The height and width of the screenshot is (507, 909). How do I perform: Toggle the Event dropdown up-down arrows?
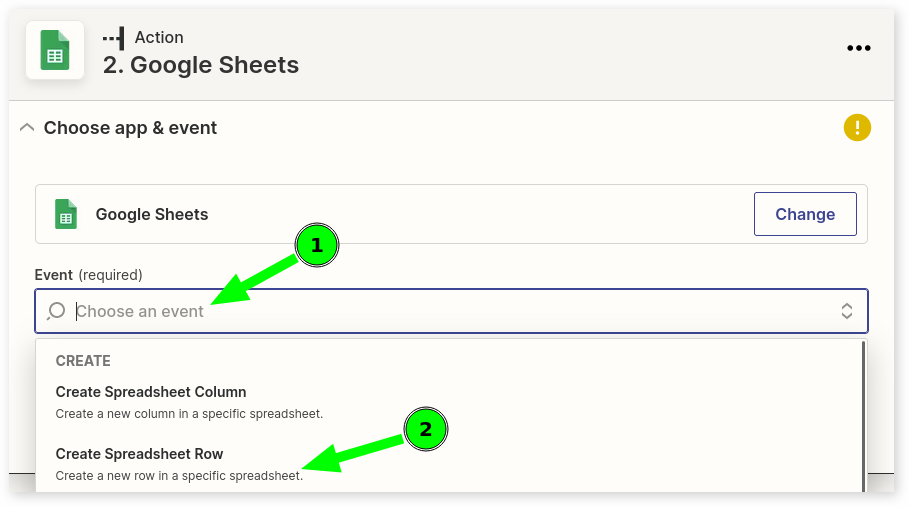846,311
